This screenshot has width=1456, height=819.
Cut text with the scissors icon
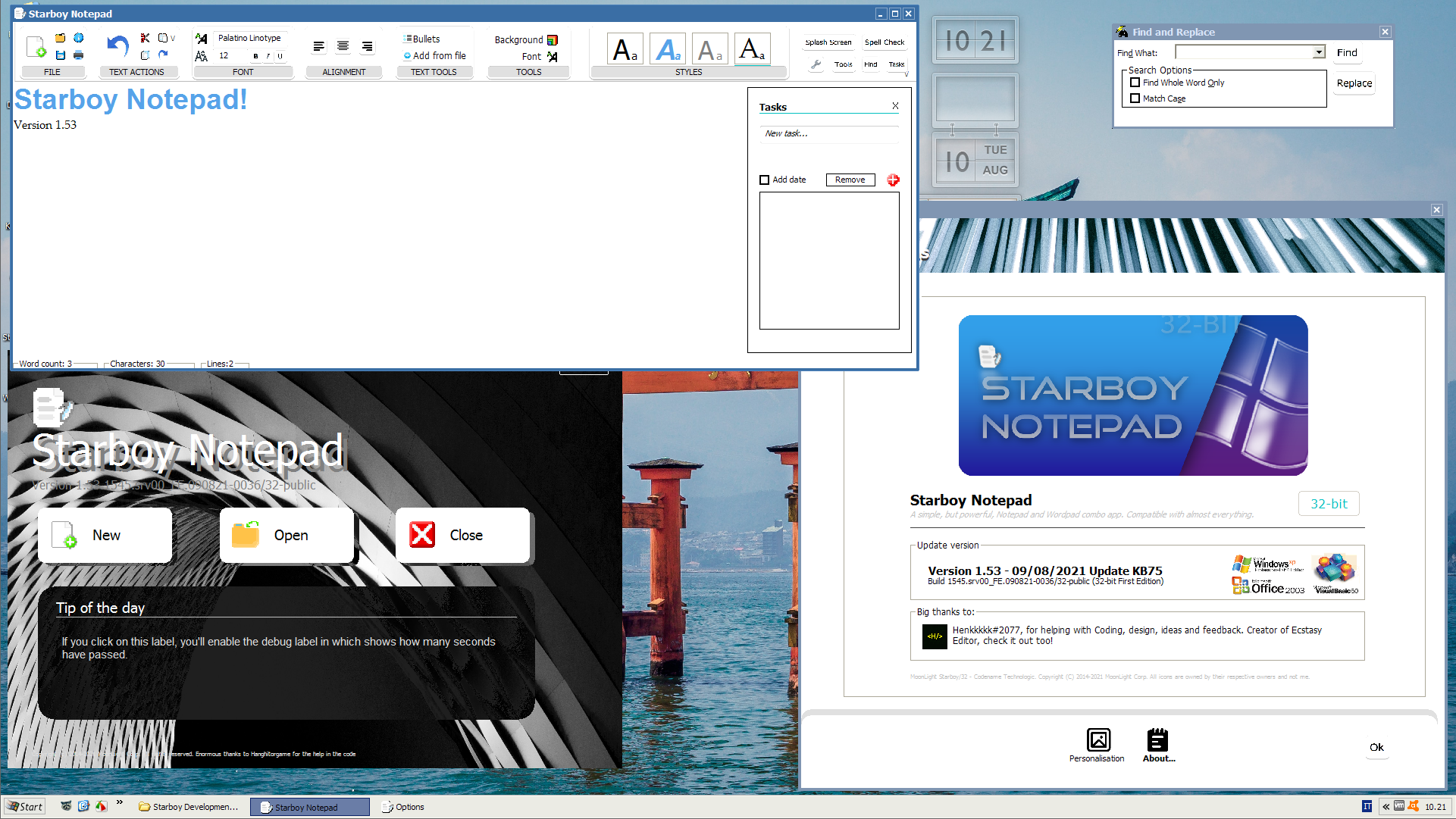click(x=144, y=37)
